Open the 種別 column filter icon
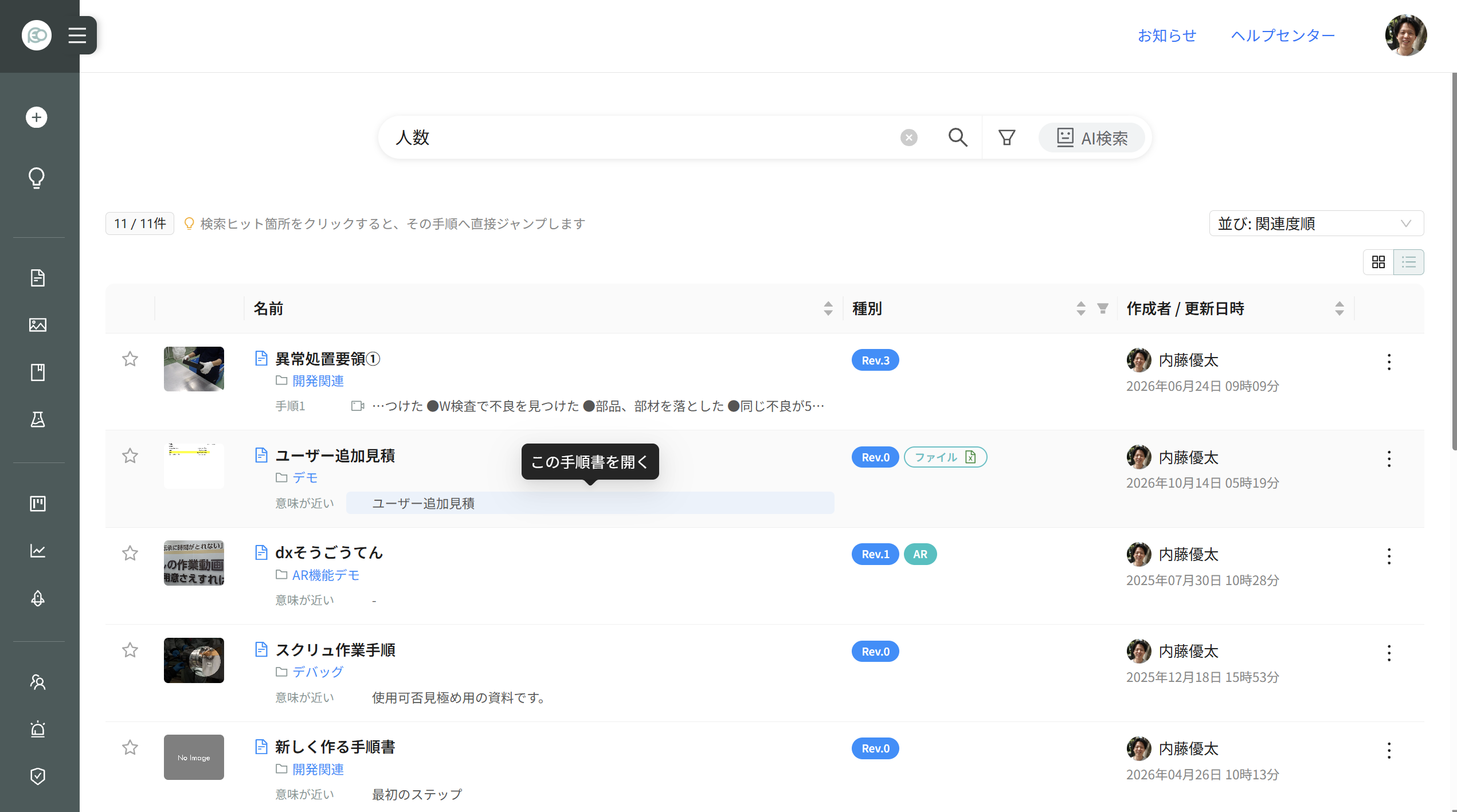Viewport: 1457px width, 812px height. [x=1103, y=308]
